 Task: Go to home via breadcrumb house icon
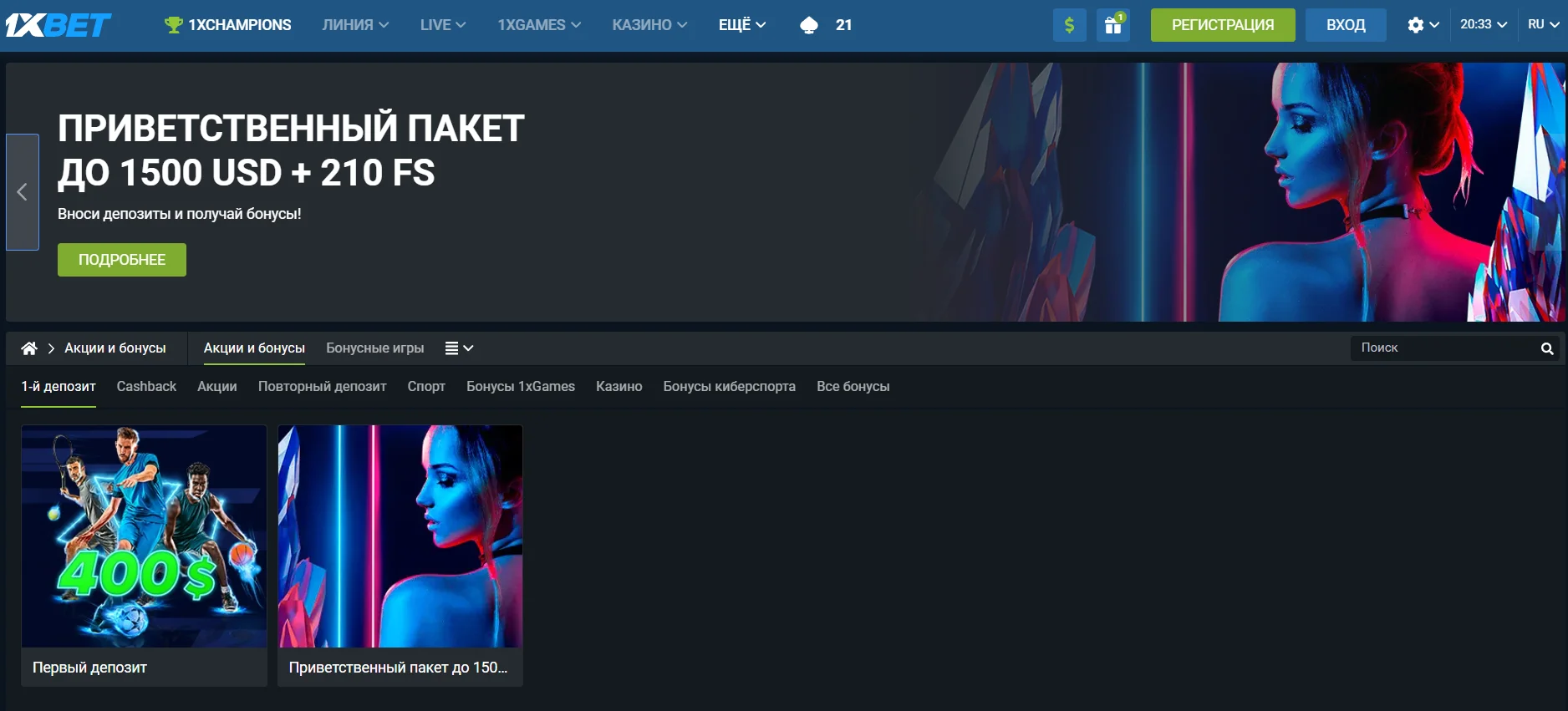click(29, 348)
